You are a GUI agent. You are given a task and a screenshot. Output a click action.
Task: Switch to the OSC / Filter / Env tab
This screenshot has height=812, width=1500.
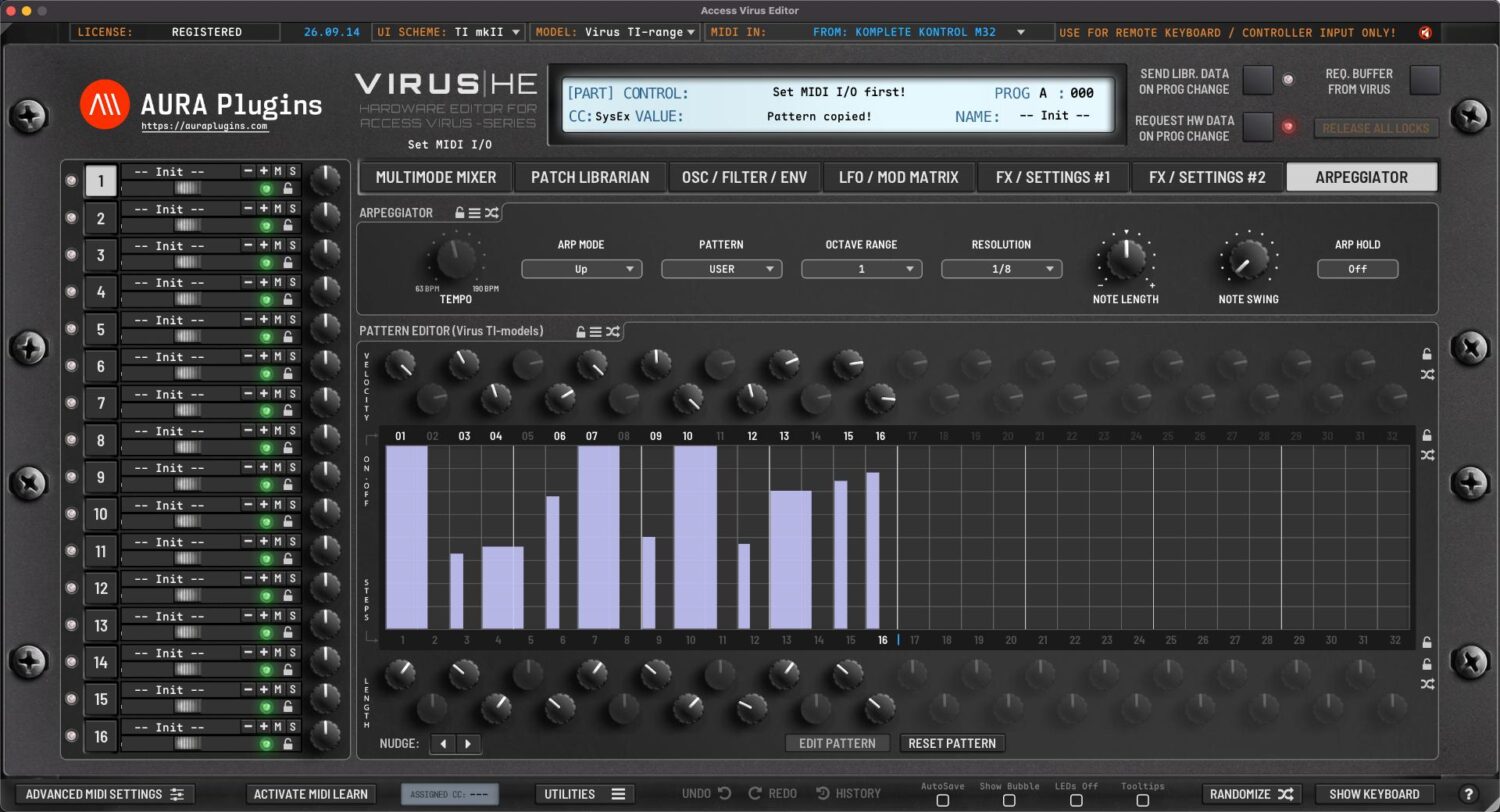pyautogui.click(x=744, y=177)
